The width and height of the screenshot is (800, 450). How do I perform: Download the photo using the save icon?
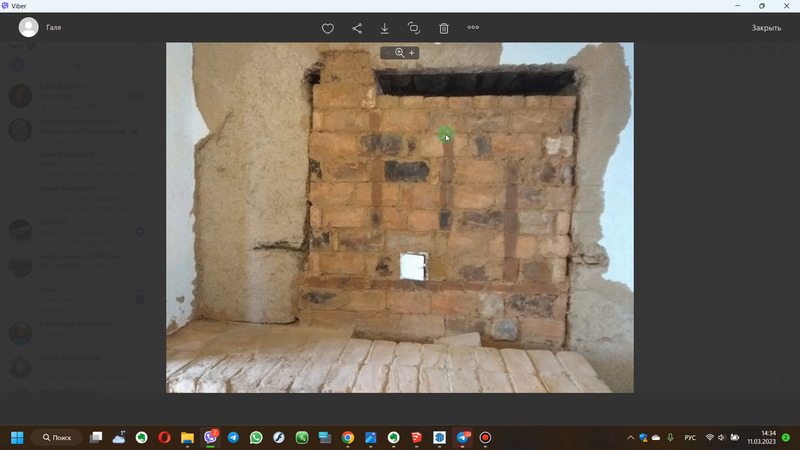coord(385,28)
